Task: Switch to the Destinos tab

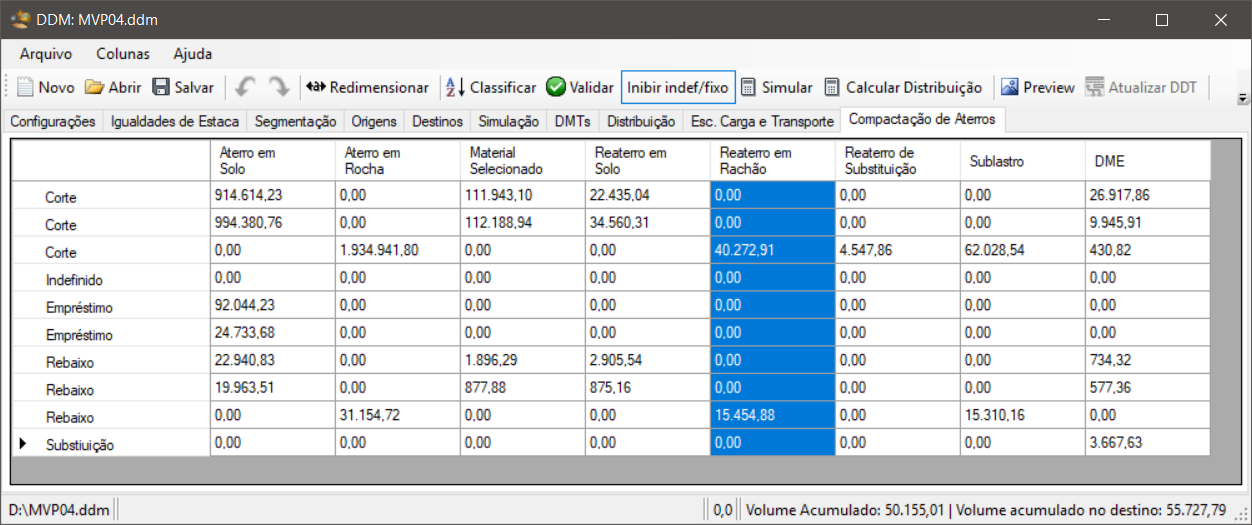Action: pyautogui.click(x=438, y=121)
